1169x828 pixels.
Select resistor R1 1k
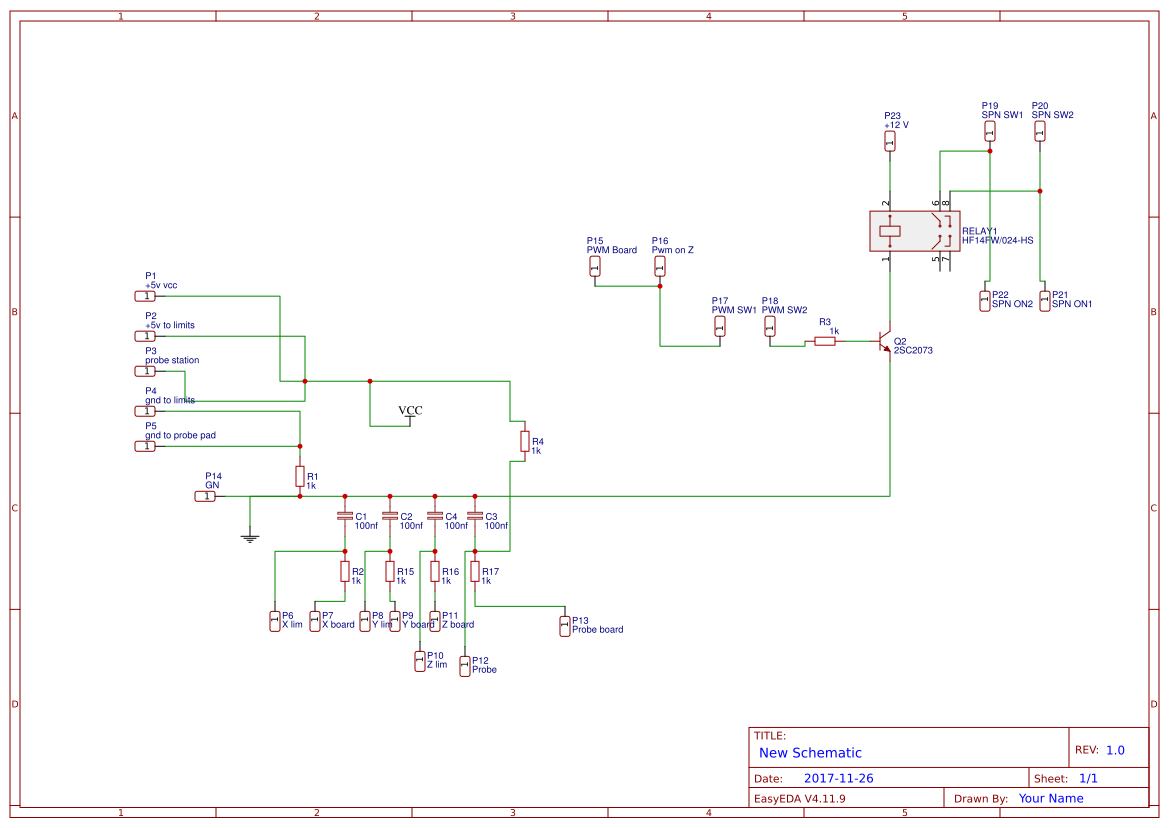(x=299, y=478)
